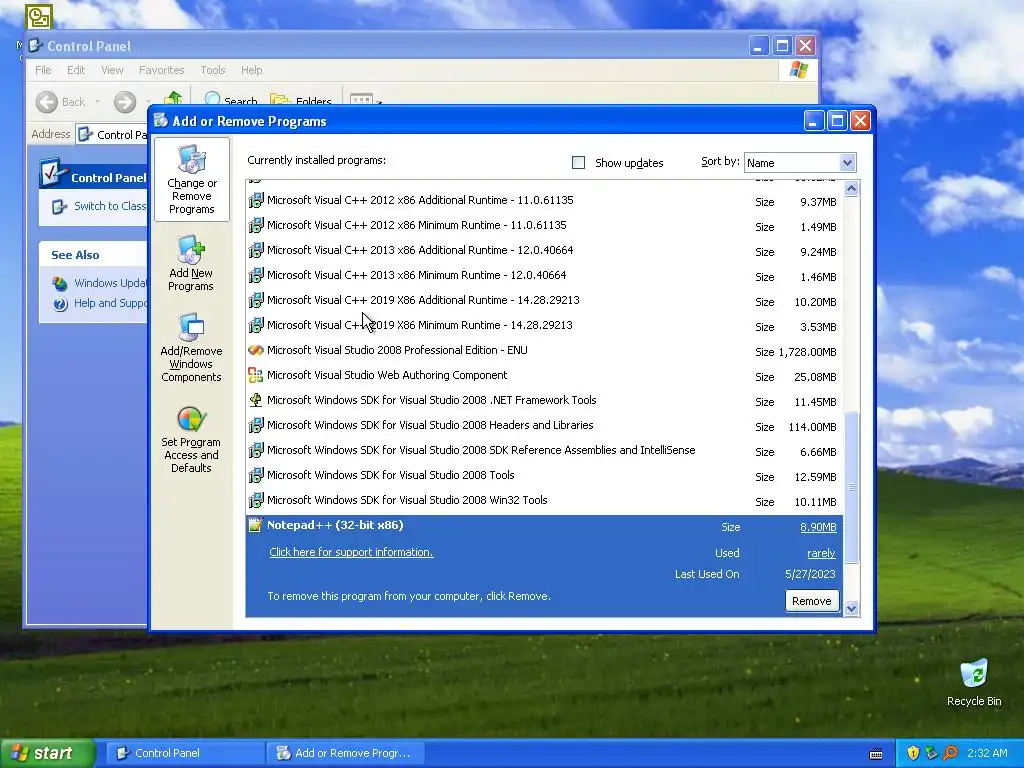Select Change or Remove Programs sidebar icon

tap(191, 180)
